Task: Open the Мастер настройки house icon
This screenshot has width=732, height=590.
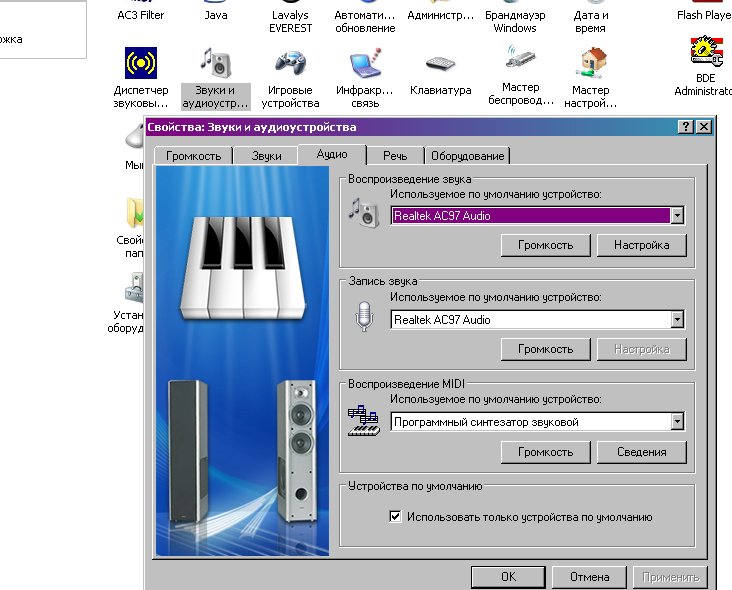Action: point(591,63)
